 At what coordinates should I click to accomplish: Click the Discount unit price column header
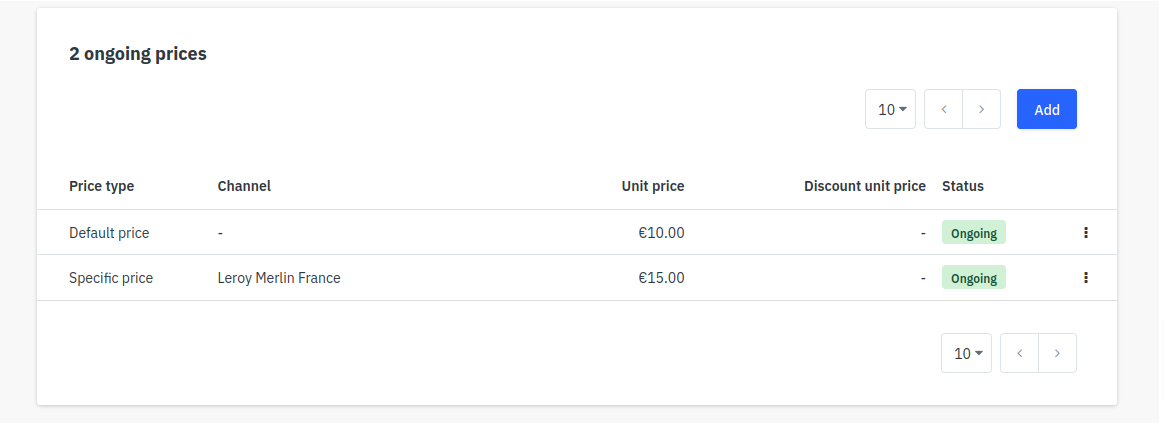pyautogui.click(x=865, y=186)
